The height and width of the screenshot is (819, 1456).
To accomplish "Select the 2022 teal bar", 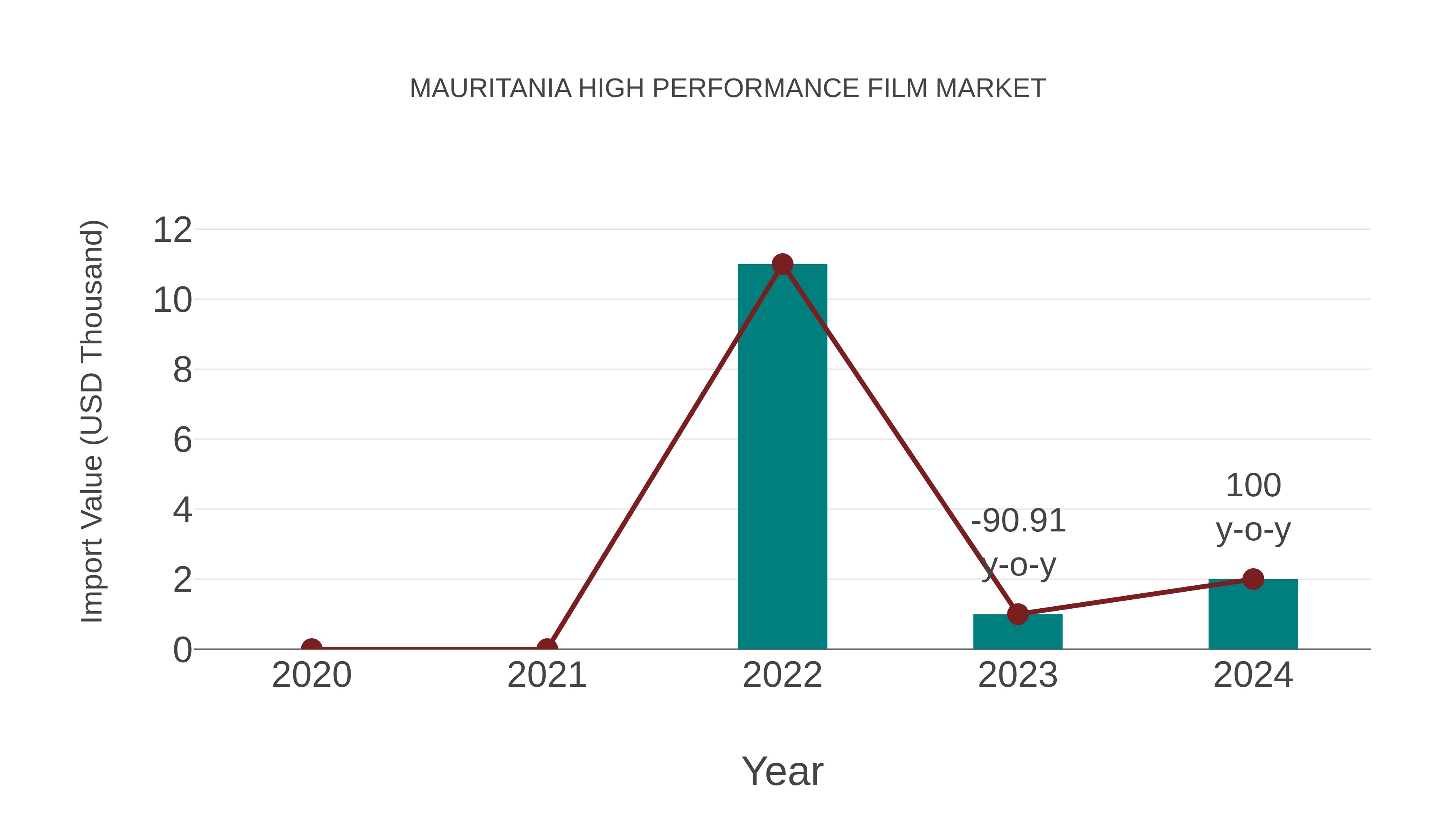I will tap(782, 456).
